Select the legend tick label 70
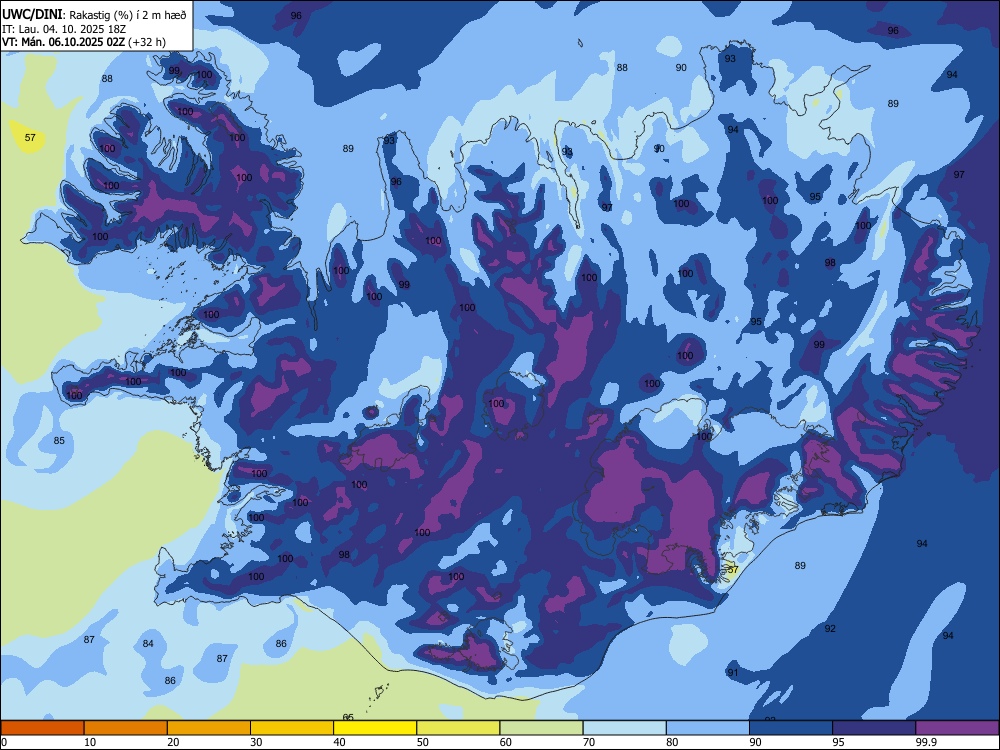Image resolution: width=1000 pixels, height=750 pixels. [x=589, y=742]
